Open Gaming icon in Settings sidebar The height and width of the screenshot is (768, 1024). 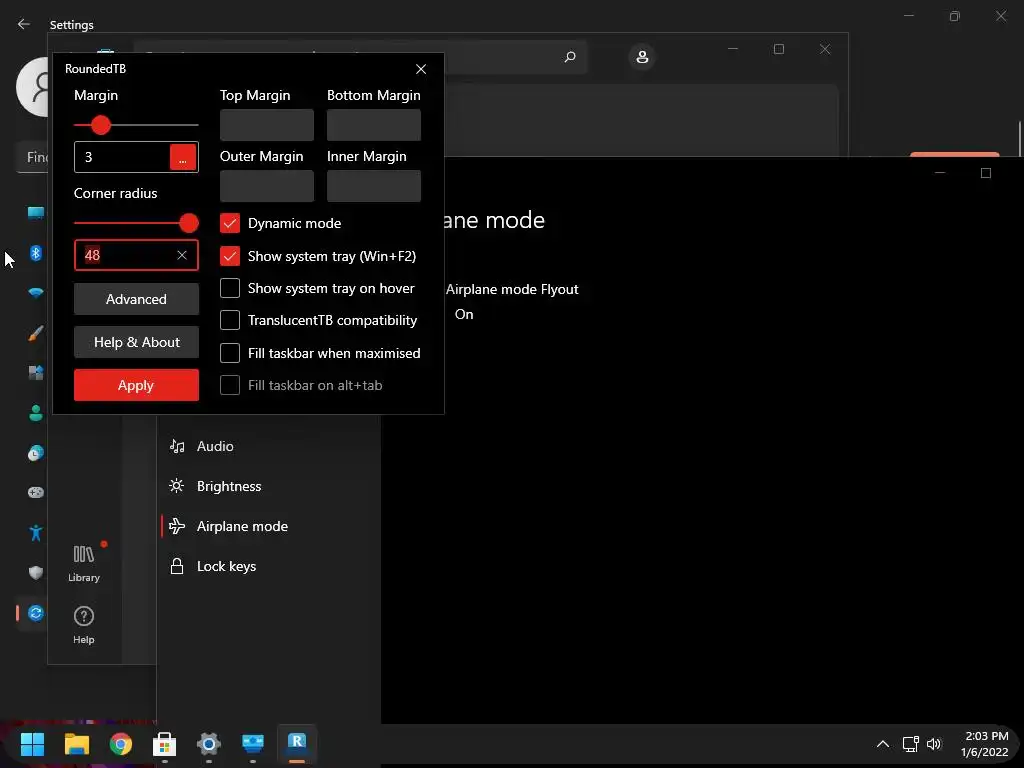[35, 492]
